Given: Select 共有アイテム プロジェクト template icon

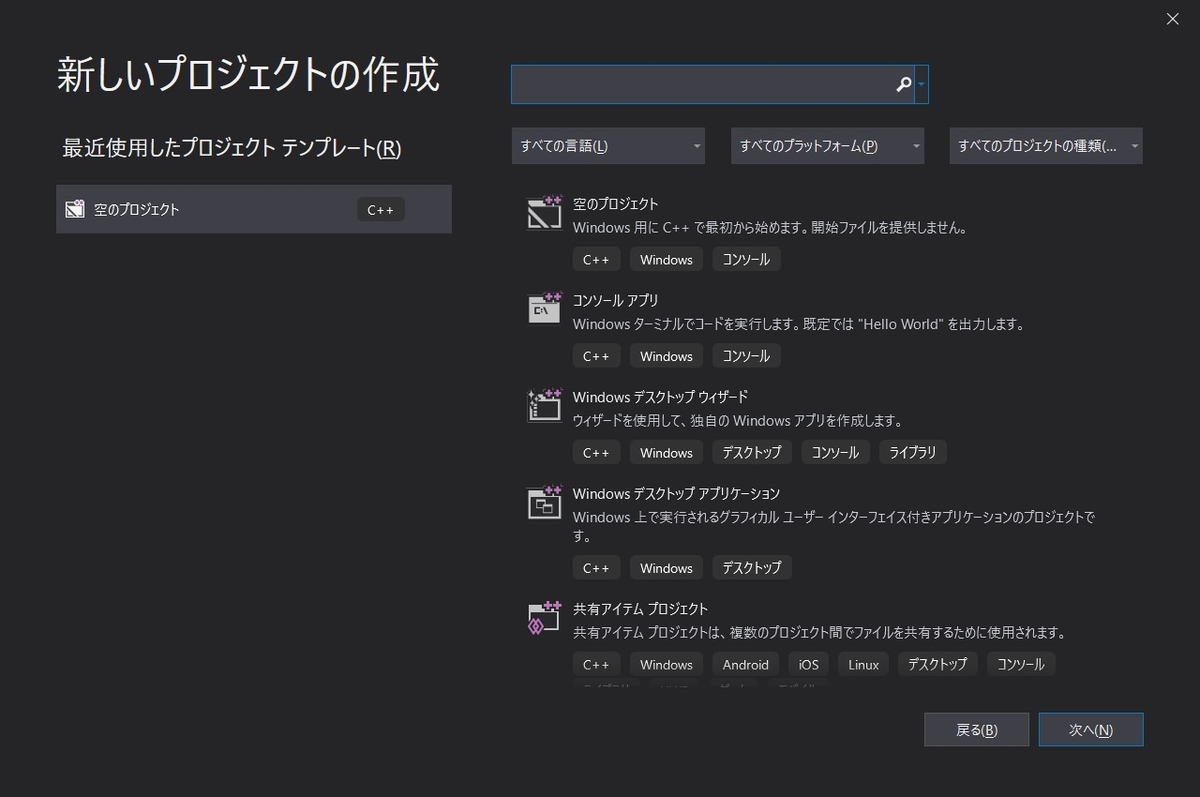Looking at the screenshot, I should click(544, 618).
